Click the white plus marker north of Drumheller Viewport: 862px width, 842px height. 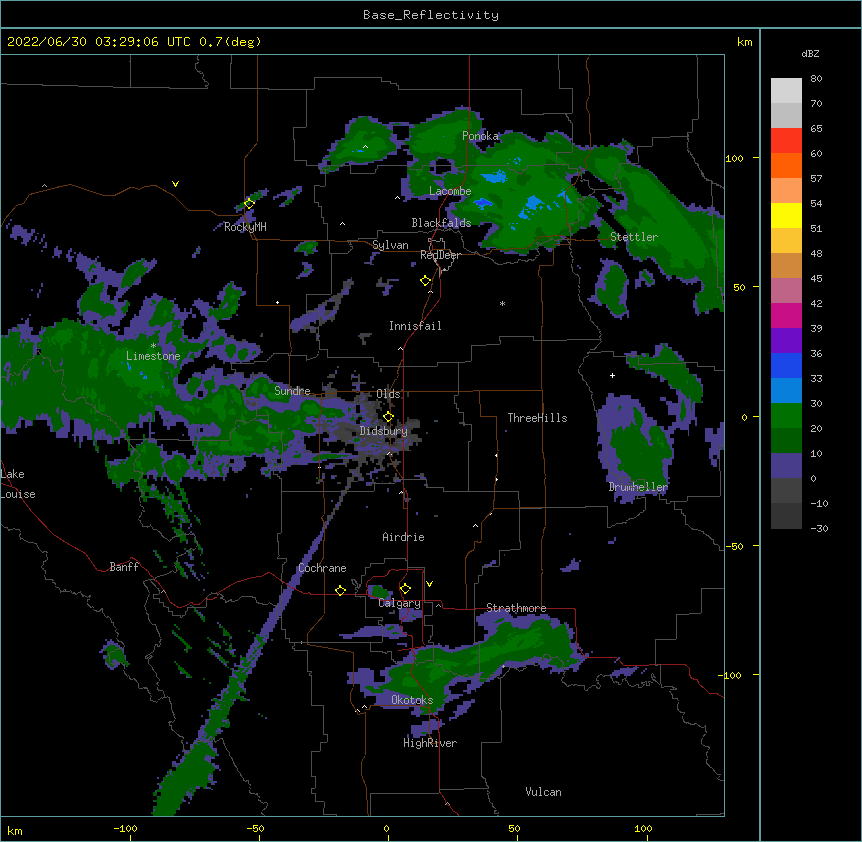(612, 375)
